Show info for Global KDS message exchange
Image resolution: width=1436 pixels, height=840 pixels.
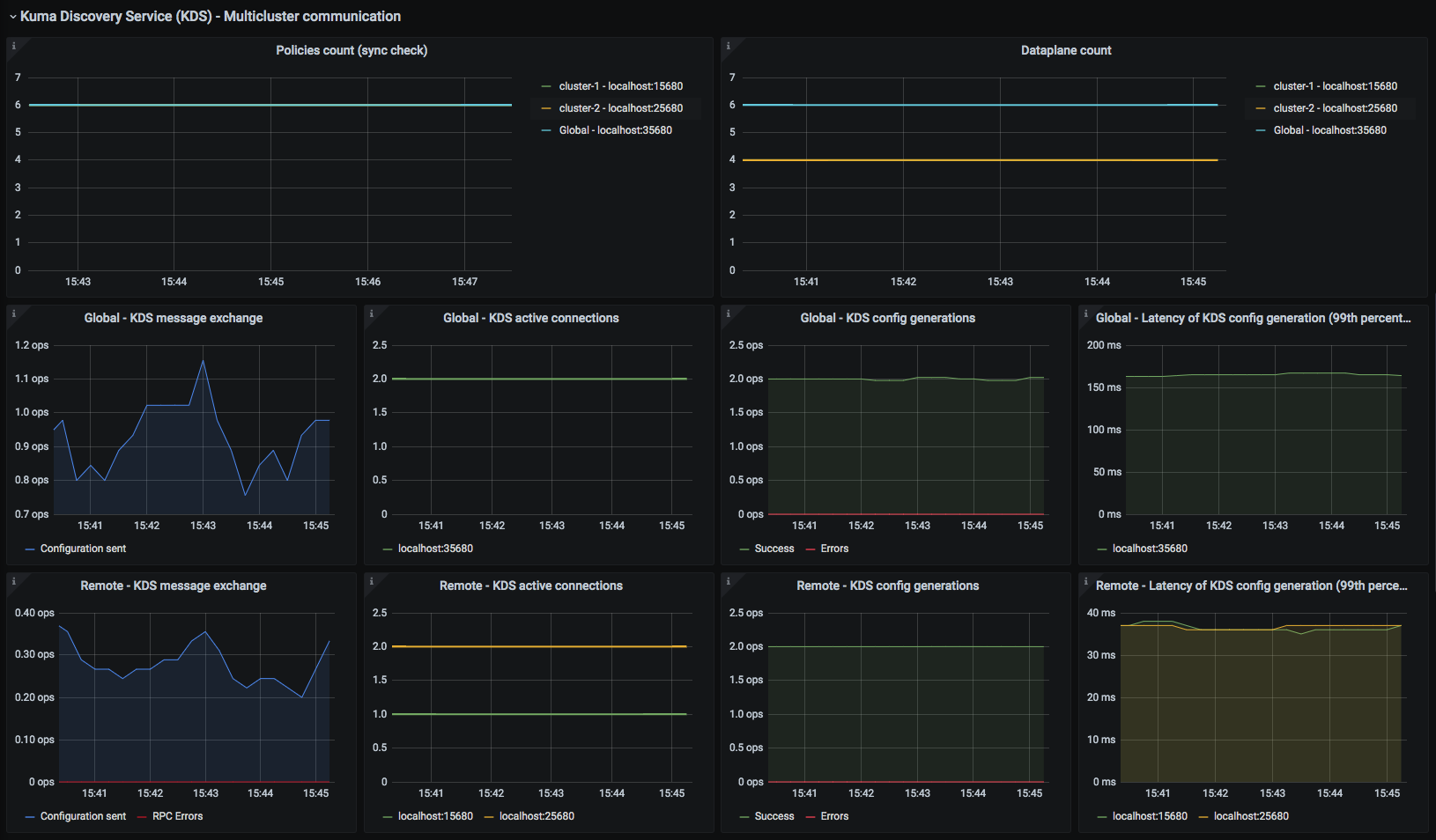(13, 313)
